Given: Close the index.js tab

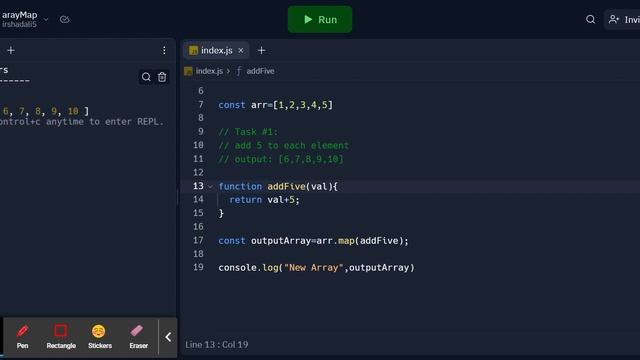Looking at the screenshot, I should tap(241, 50).
